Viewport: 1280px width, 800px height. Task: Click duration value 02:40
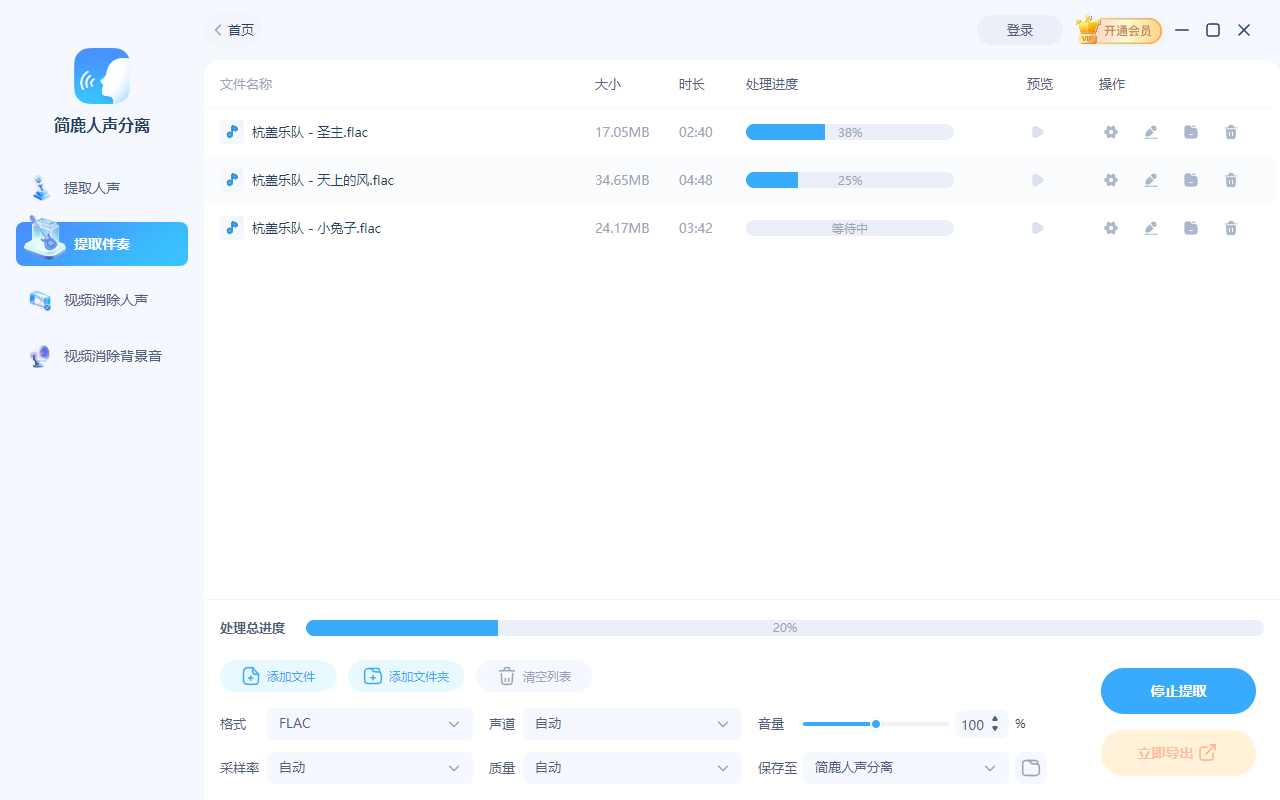coord(696,132)
